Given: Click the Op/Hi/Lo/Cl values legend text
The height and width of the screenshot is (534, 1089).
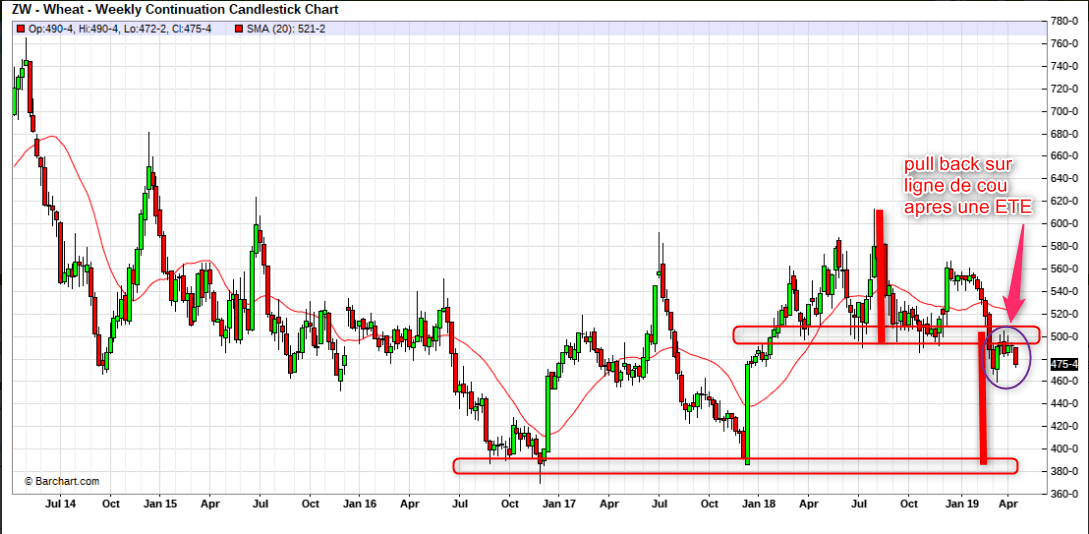Looking at the screenshot, I should (x=120, y=29).
